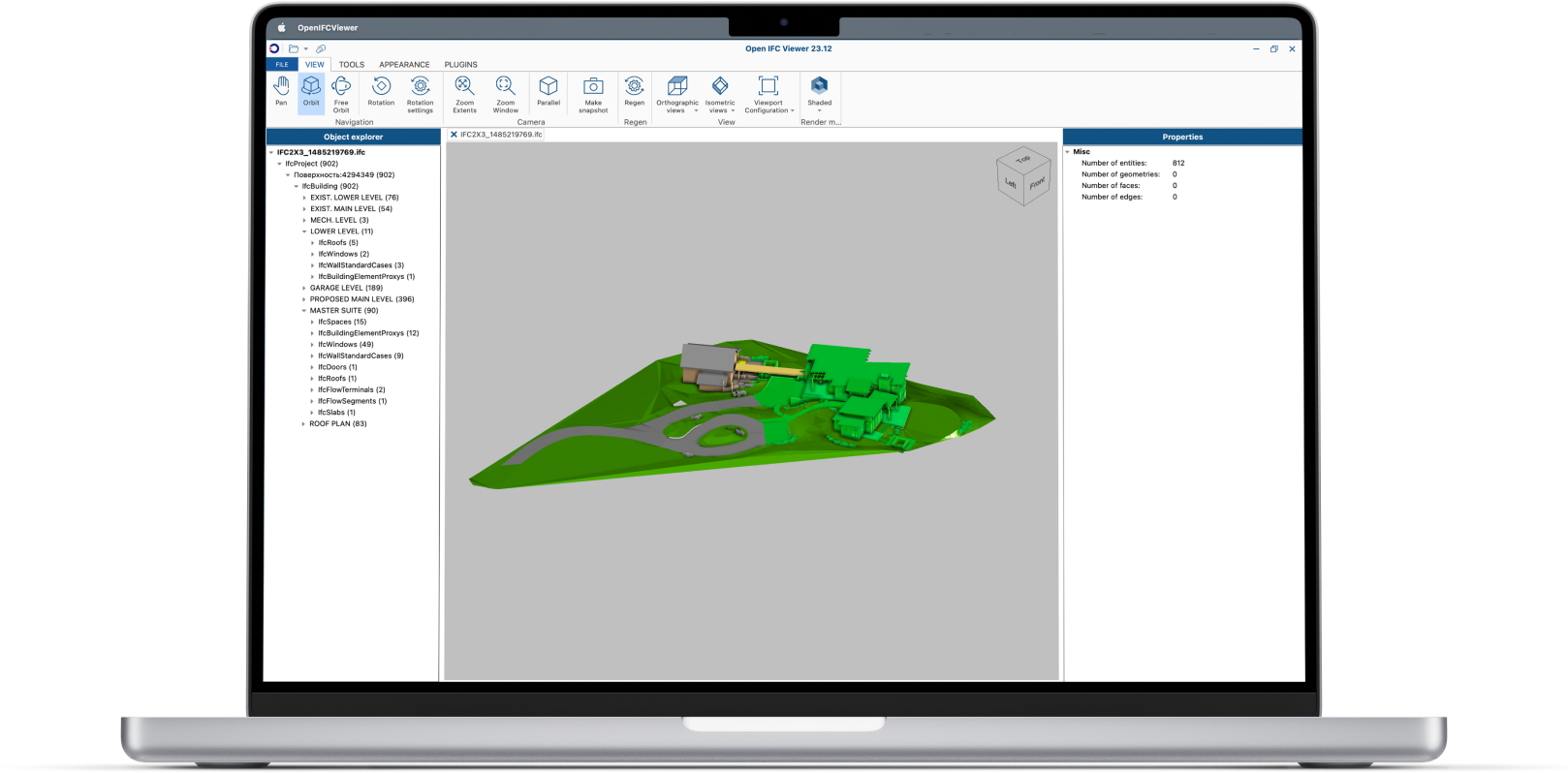Select the Pan navigation tool
Viewport: 1568px width, 773px height.
click(281, 92)
